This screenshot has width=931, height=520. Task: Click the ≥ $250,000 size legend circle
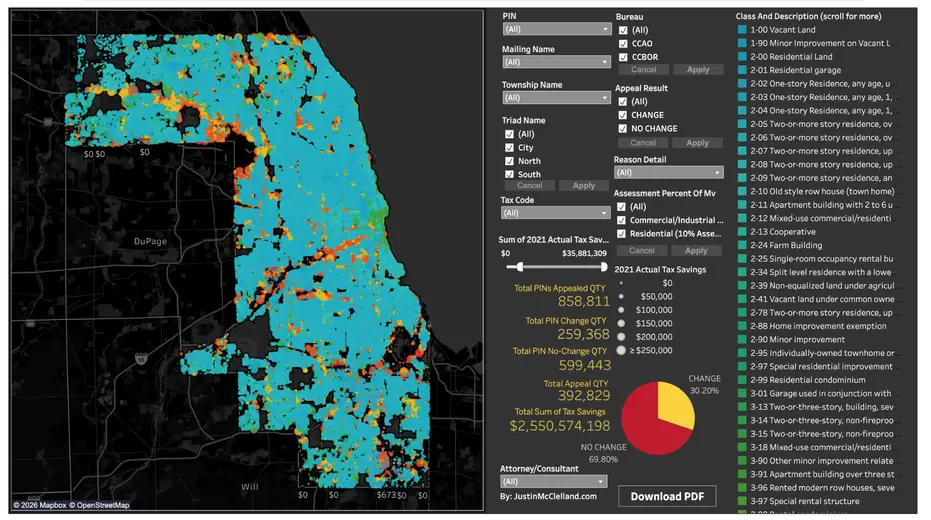621,350
